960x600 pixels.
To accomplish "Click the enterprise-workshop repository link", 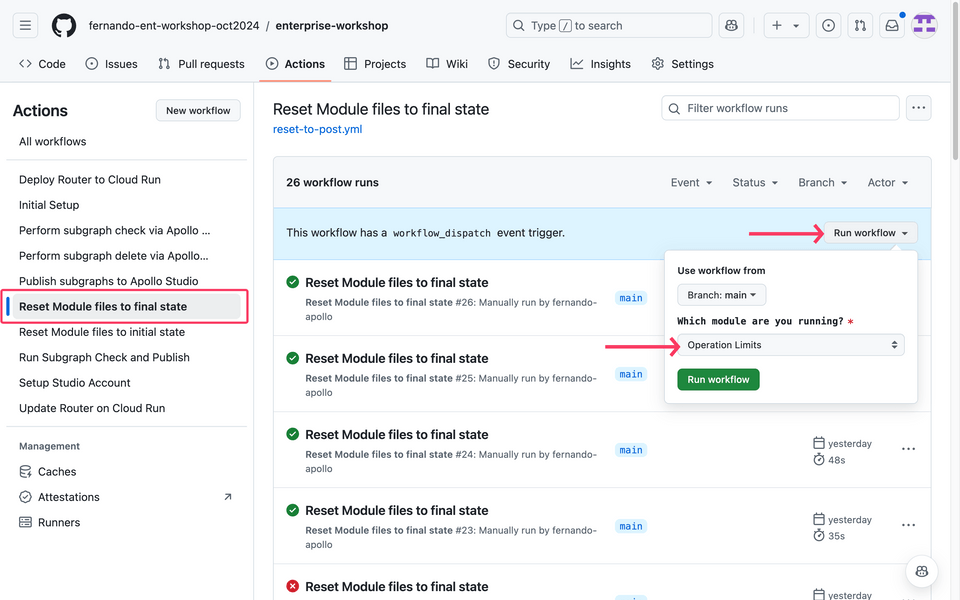I will coord(332,26).
